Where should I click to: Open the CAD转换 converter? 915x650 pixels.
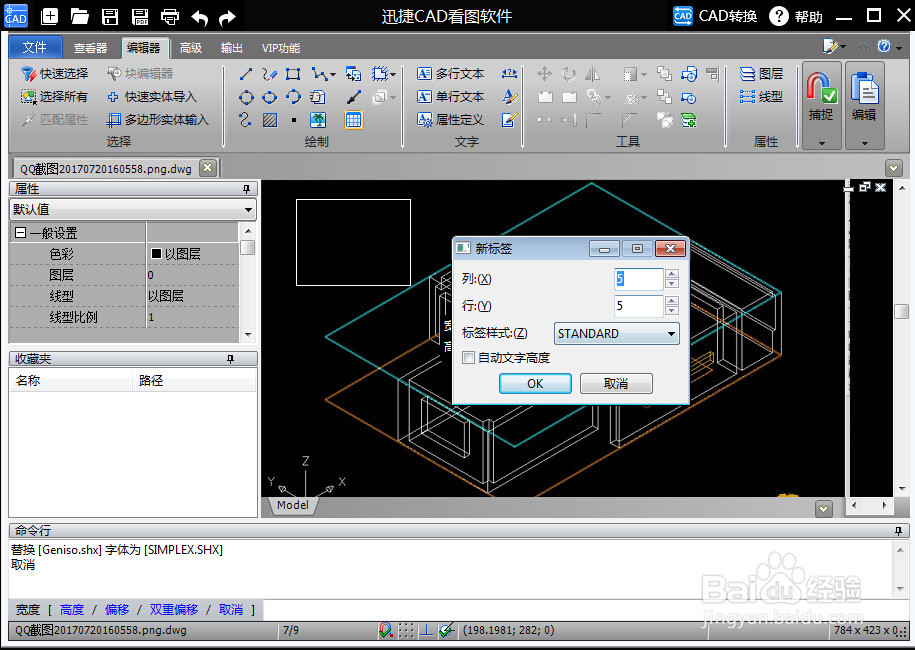[715, 16]
